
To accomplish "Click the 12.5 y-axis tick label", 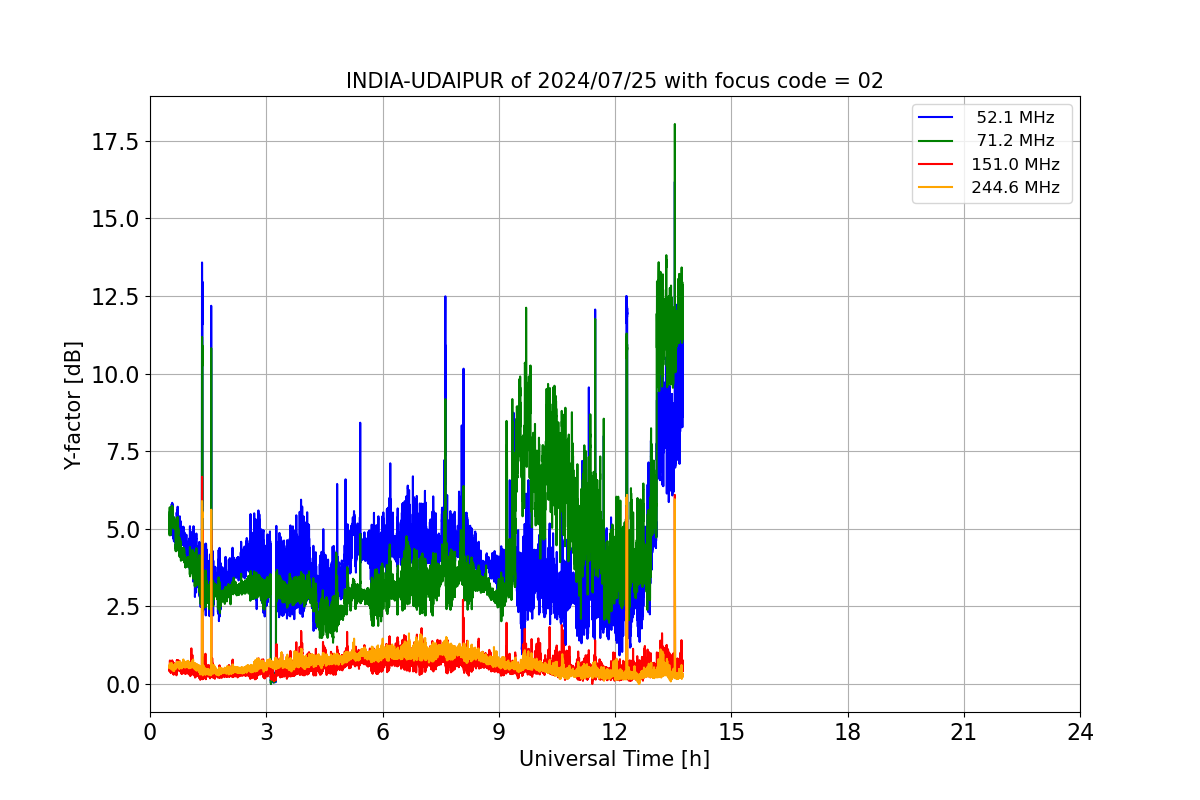I will pos(114,296).
